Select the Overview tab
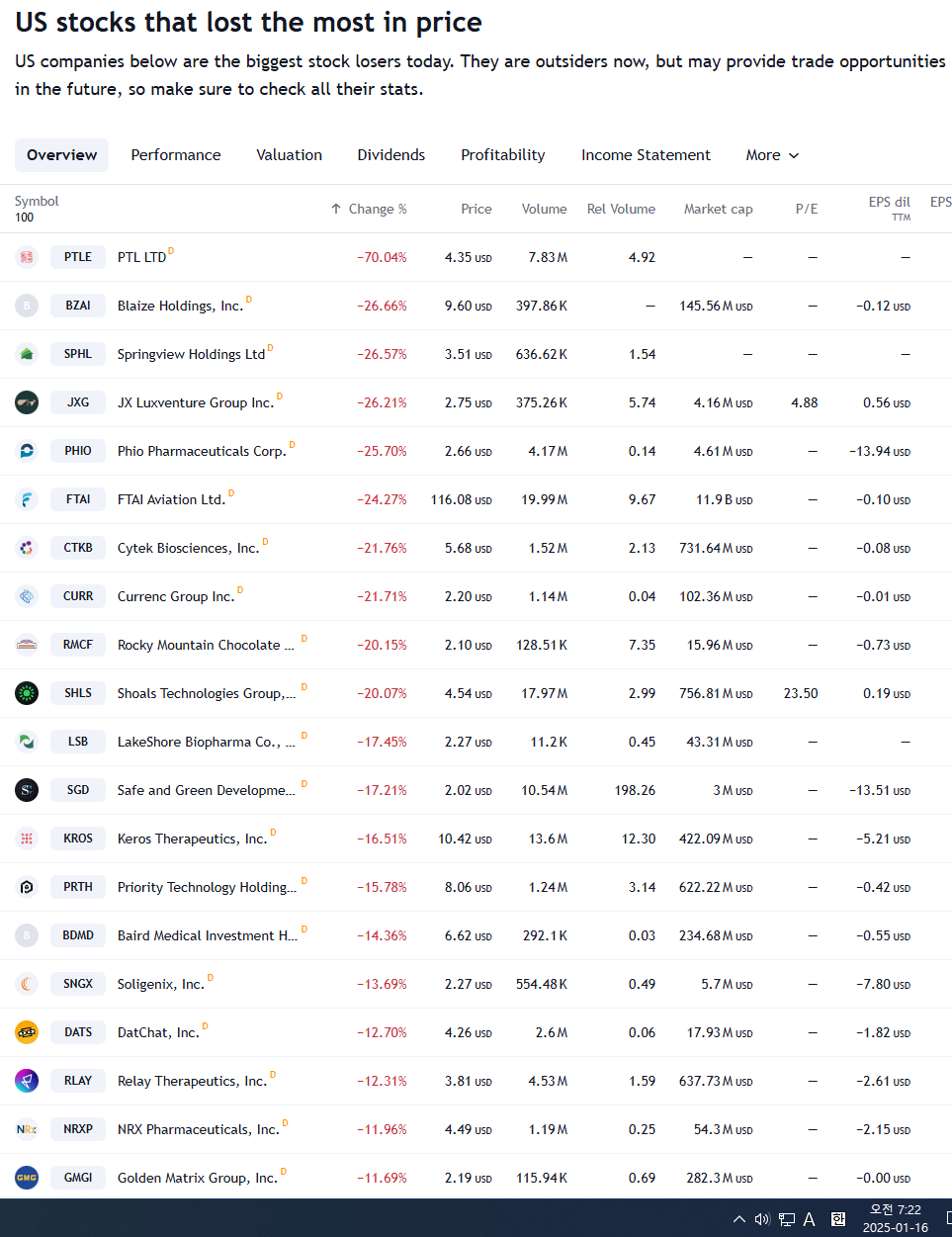This screenshot has height=1237, width=952. (61, 155)
